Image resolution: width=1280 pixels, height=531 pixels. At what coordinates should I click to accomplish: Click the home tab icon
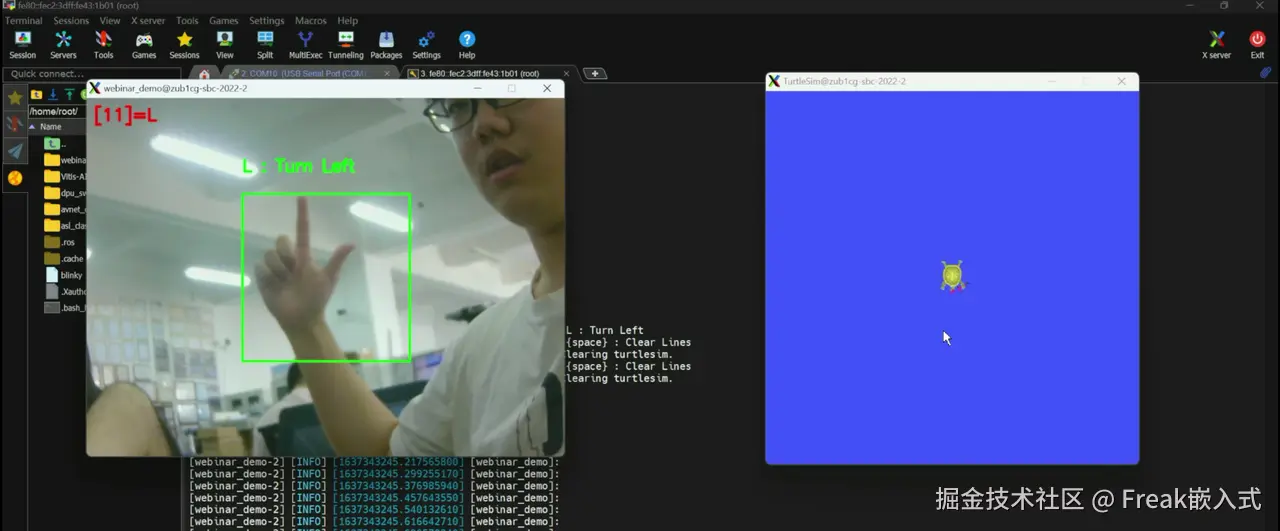[204, 74]
